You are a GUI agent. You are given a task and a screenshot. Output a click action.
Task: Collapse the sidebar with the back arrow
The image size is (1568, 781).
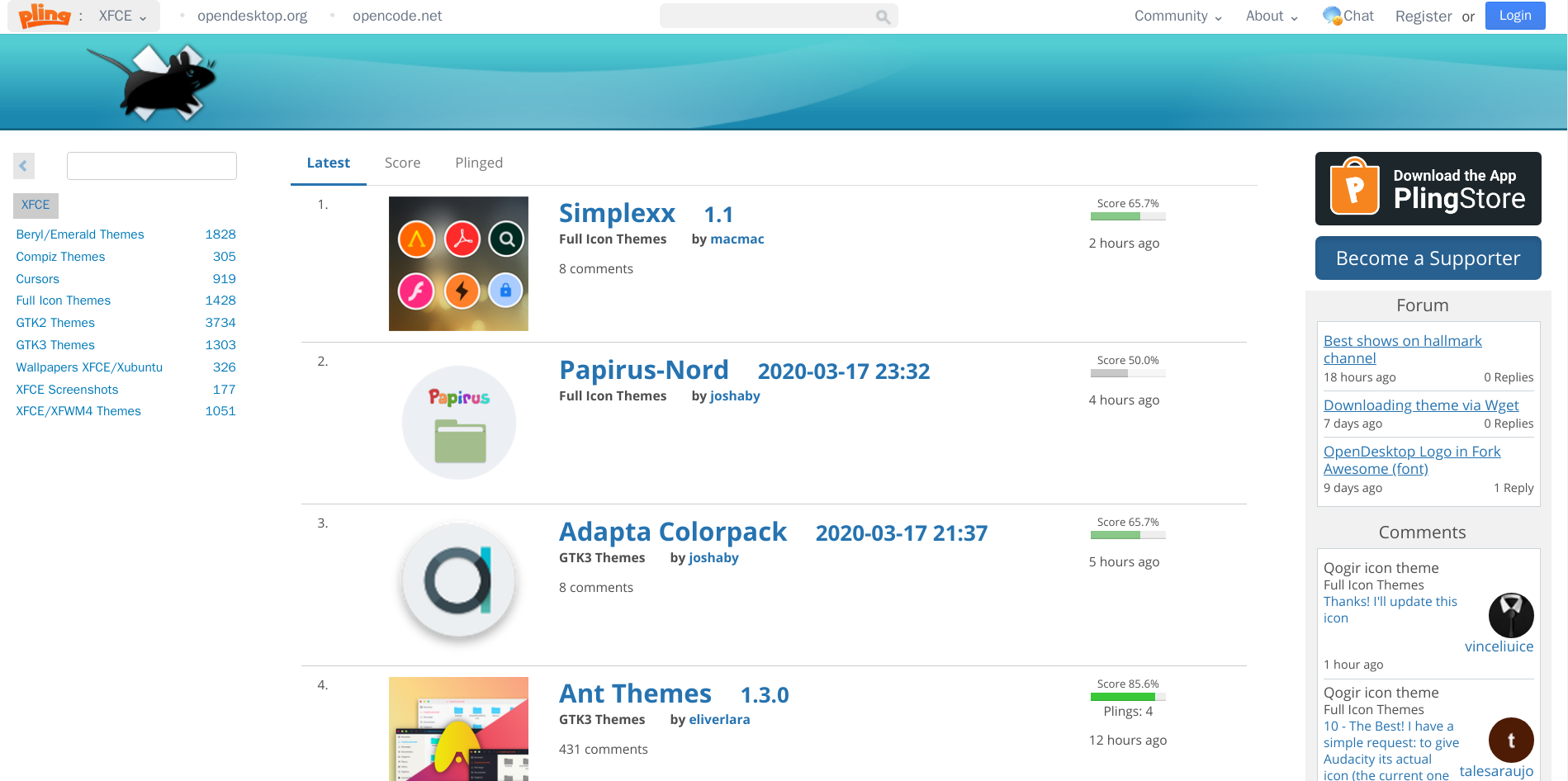pyautogui.click(x=23, y=165)
